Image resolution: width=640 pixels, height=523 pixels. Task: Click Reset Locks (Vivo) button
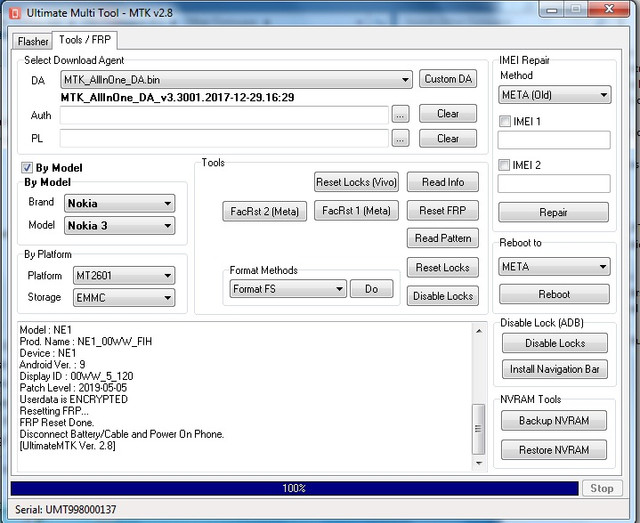pos(356,182)
